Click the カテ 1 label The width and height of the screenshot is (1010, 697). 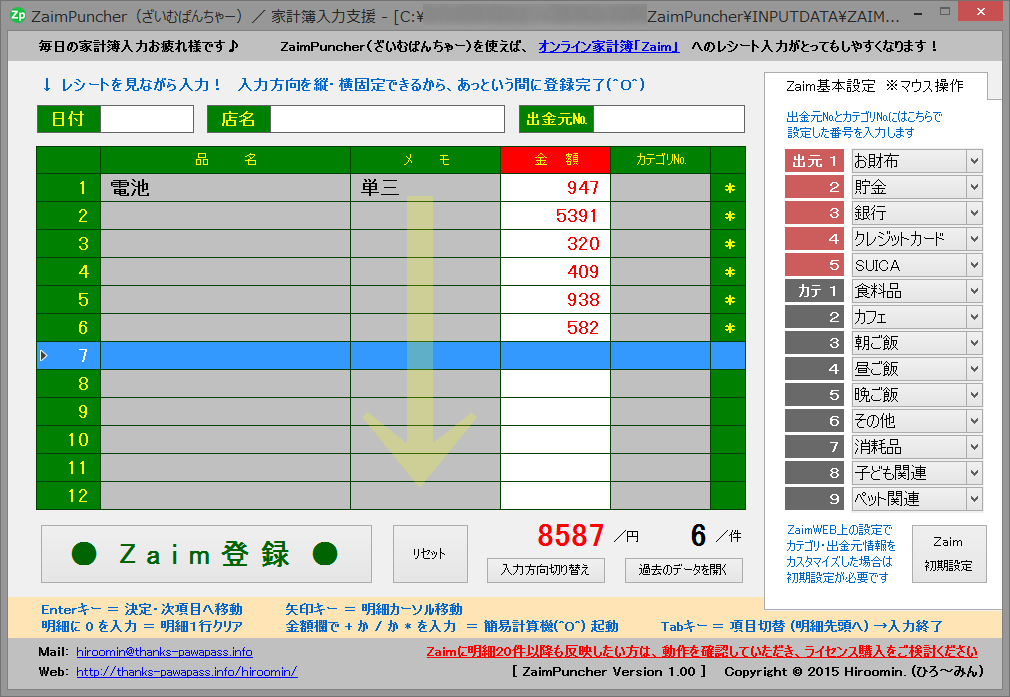coord(814,291)
